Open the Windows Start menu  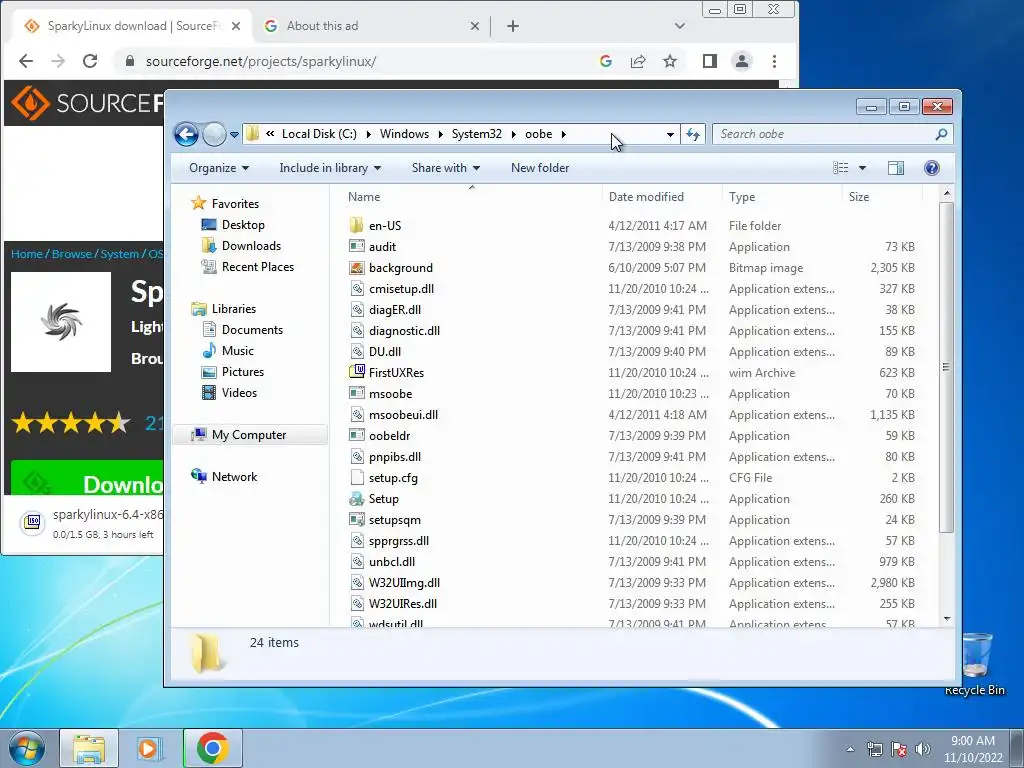27,748
